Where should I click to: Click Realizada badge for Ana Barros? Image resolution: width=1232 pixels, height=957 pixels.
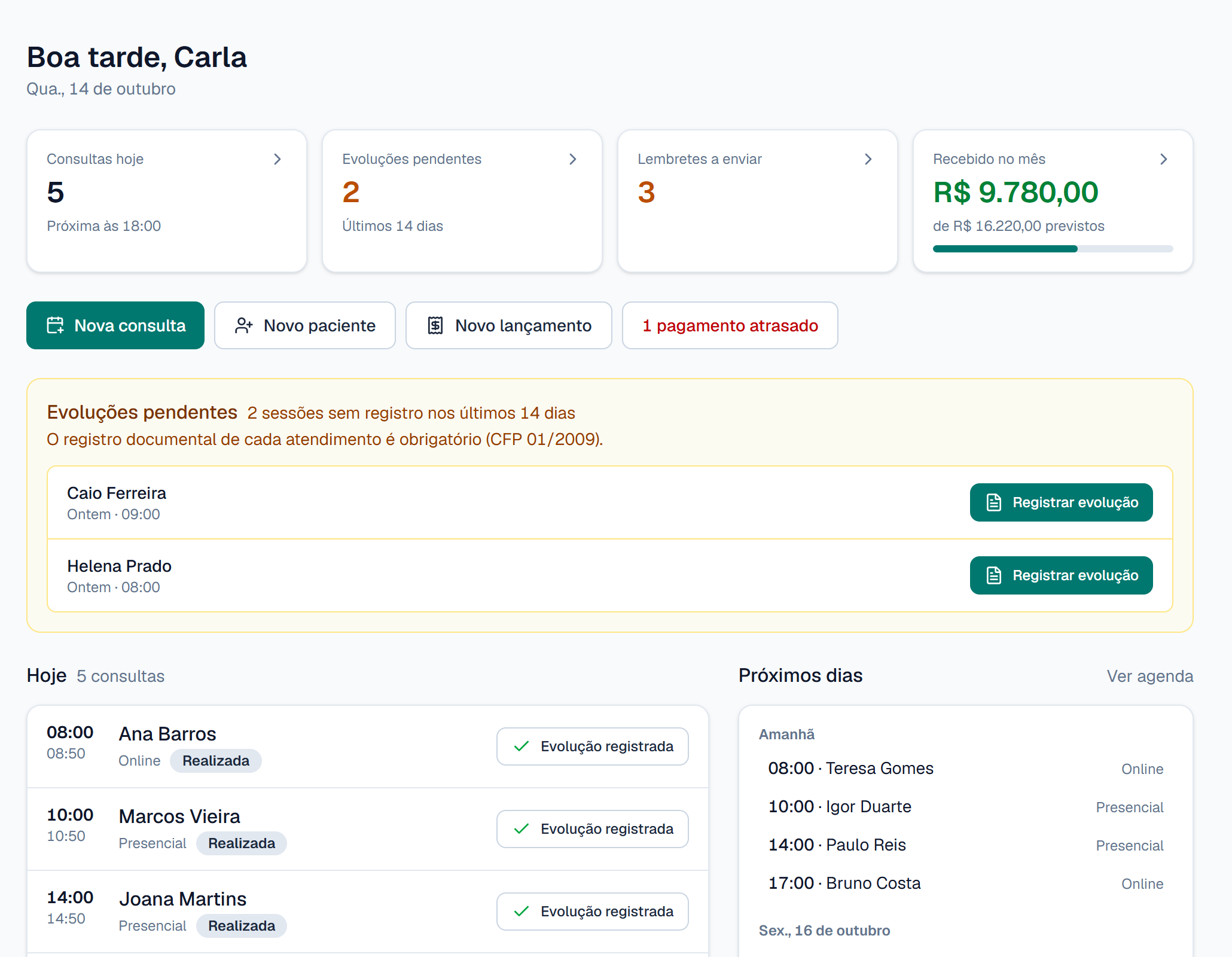216,761
